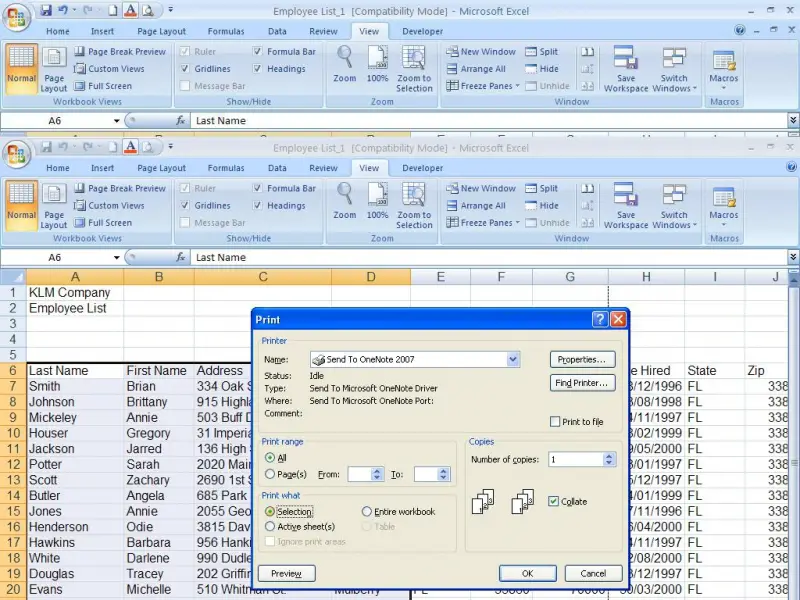Click the New document icon in upper window's quick access toolbar
The height and width of the screenshot is (600, 800).
(x=113, y=10)
